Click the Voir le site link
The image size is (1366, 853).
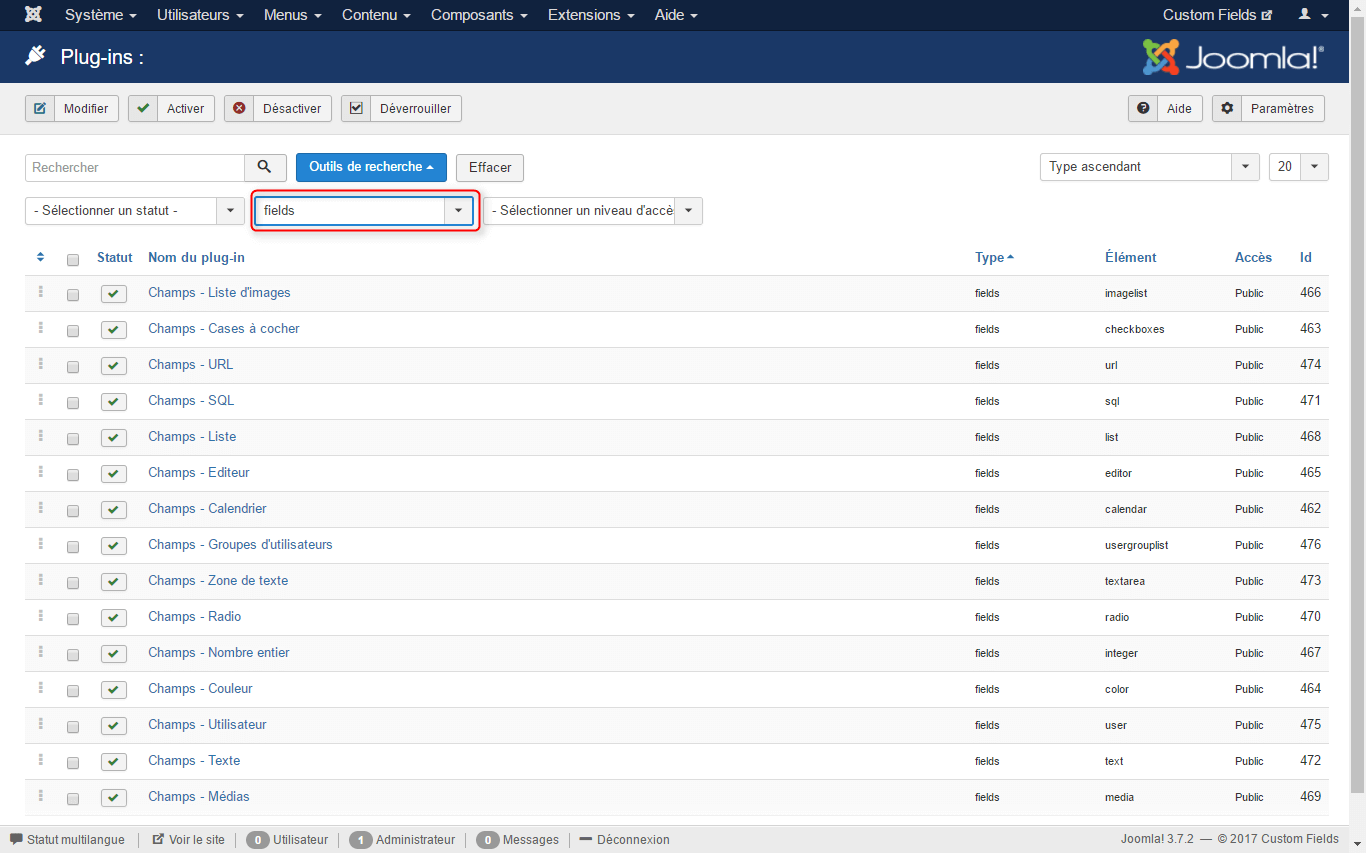click(188, 840)
